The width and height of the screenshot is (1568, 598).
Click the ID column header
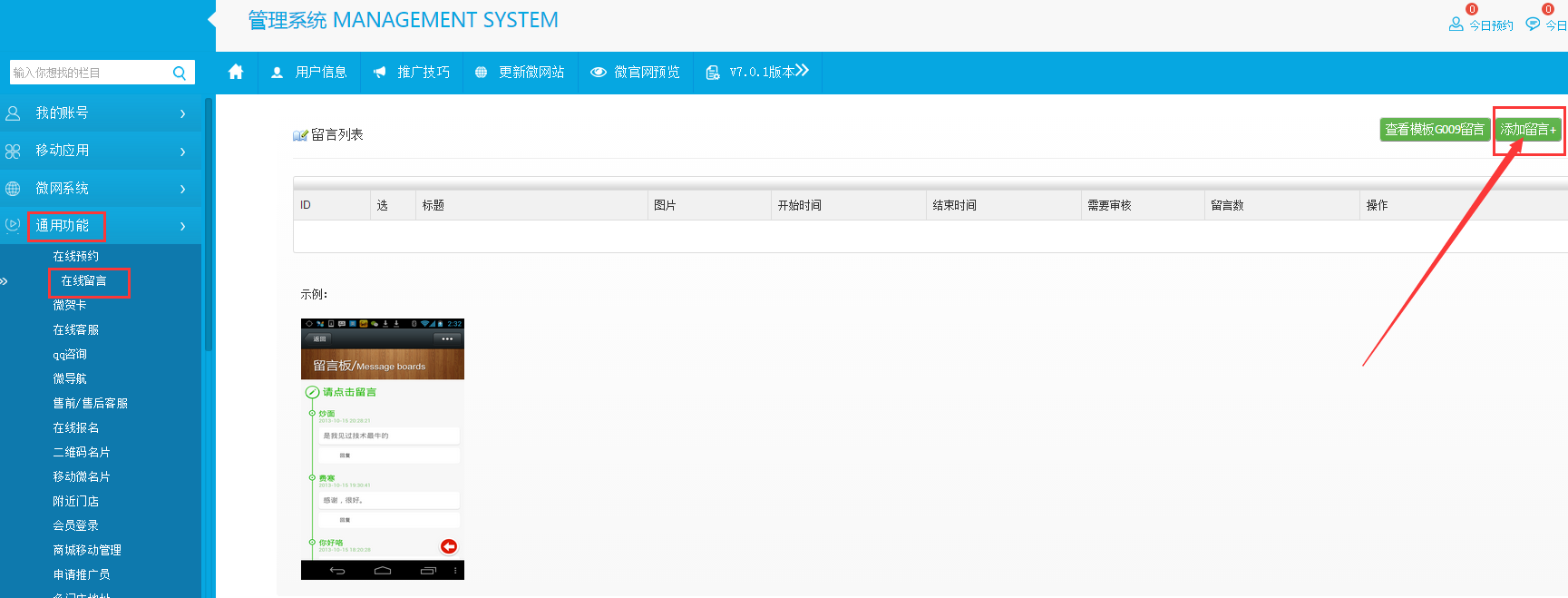(332, 206)
